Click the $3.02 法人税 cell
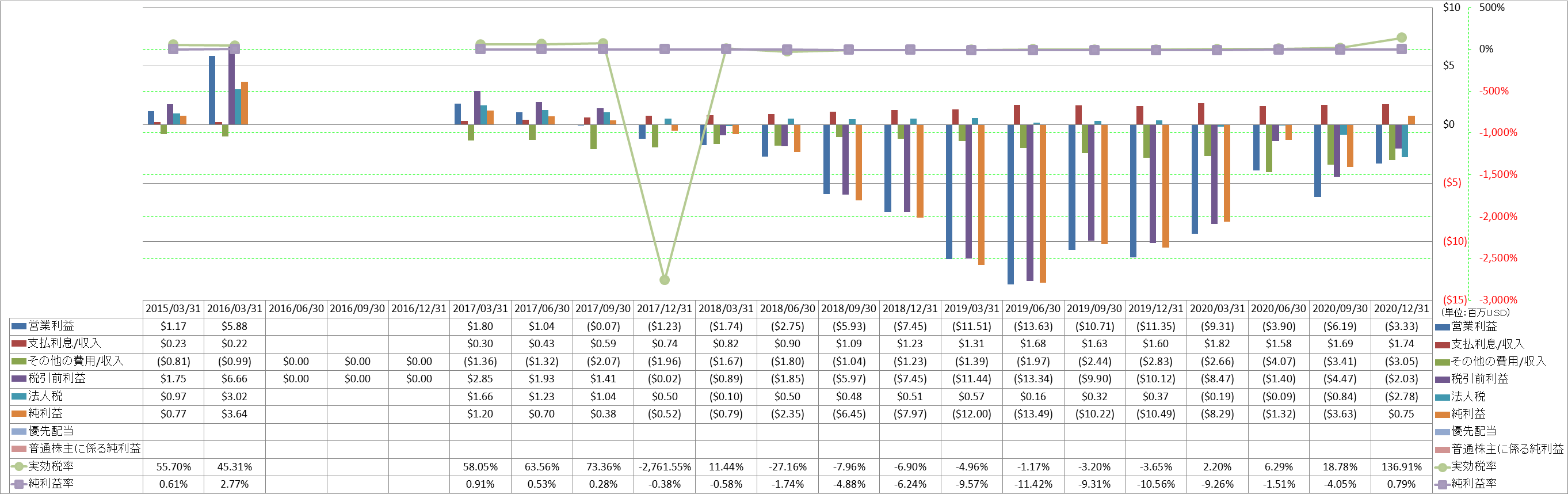 (235, 397)
